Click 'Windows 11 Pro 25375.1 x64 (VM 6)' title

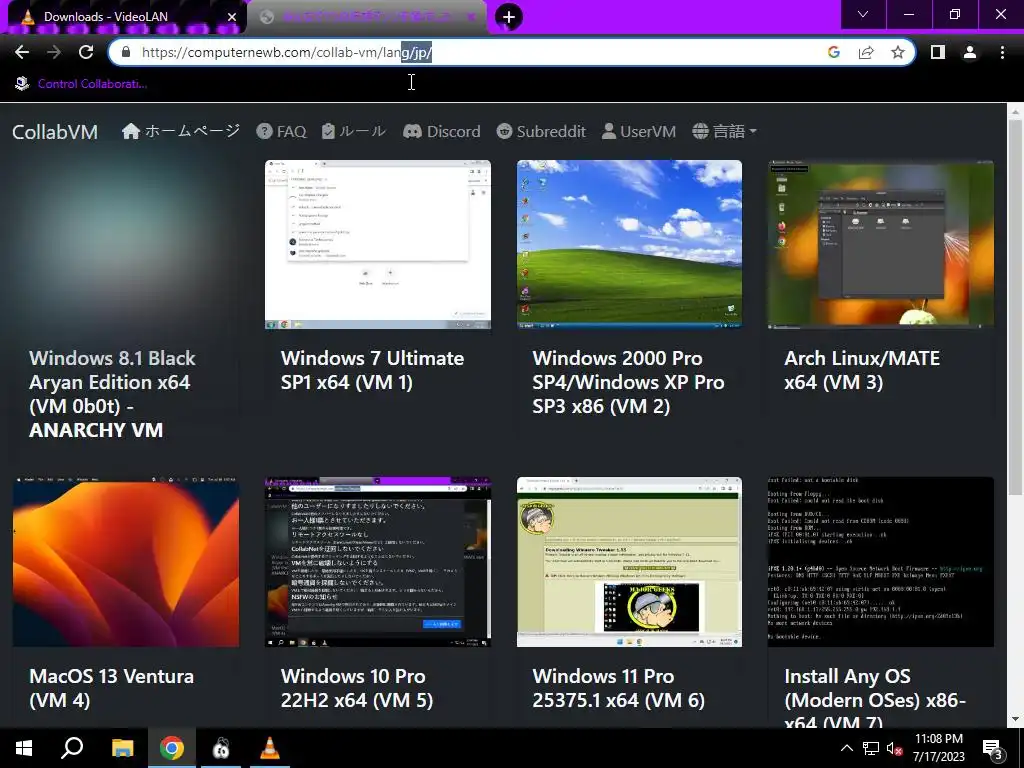(618, 688)
